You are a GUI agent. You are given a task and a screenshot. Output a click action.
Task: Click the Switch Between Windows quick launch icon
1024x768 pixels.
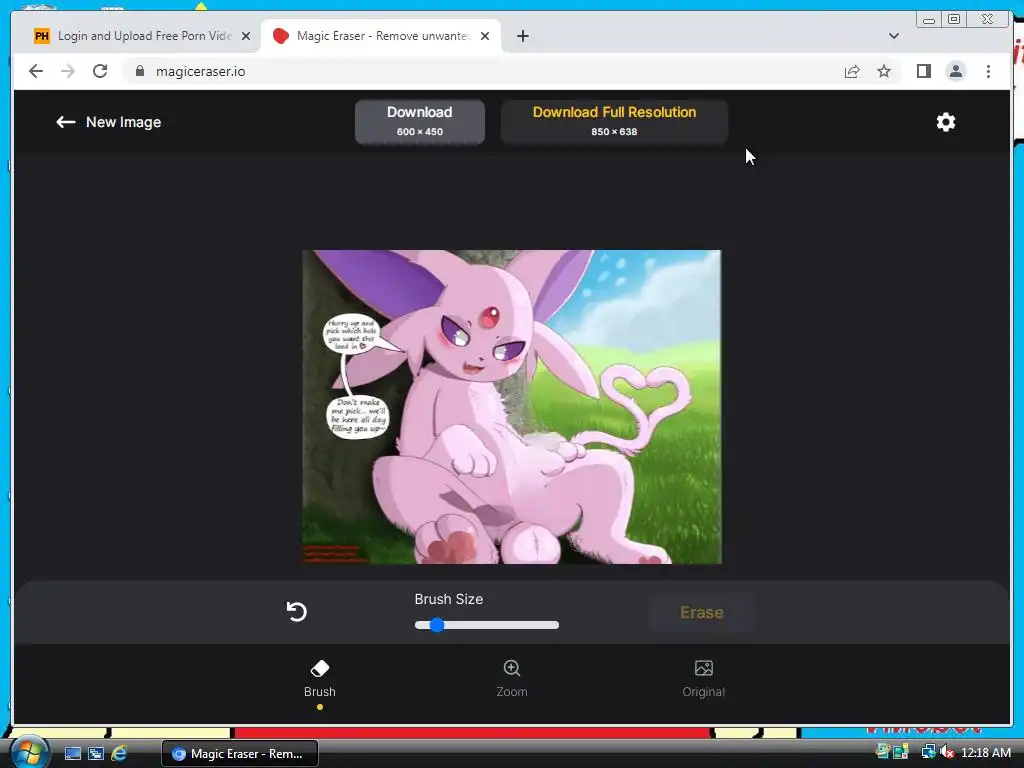pos(95,754)
